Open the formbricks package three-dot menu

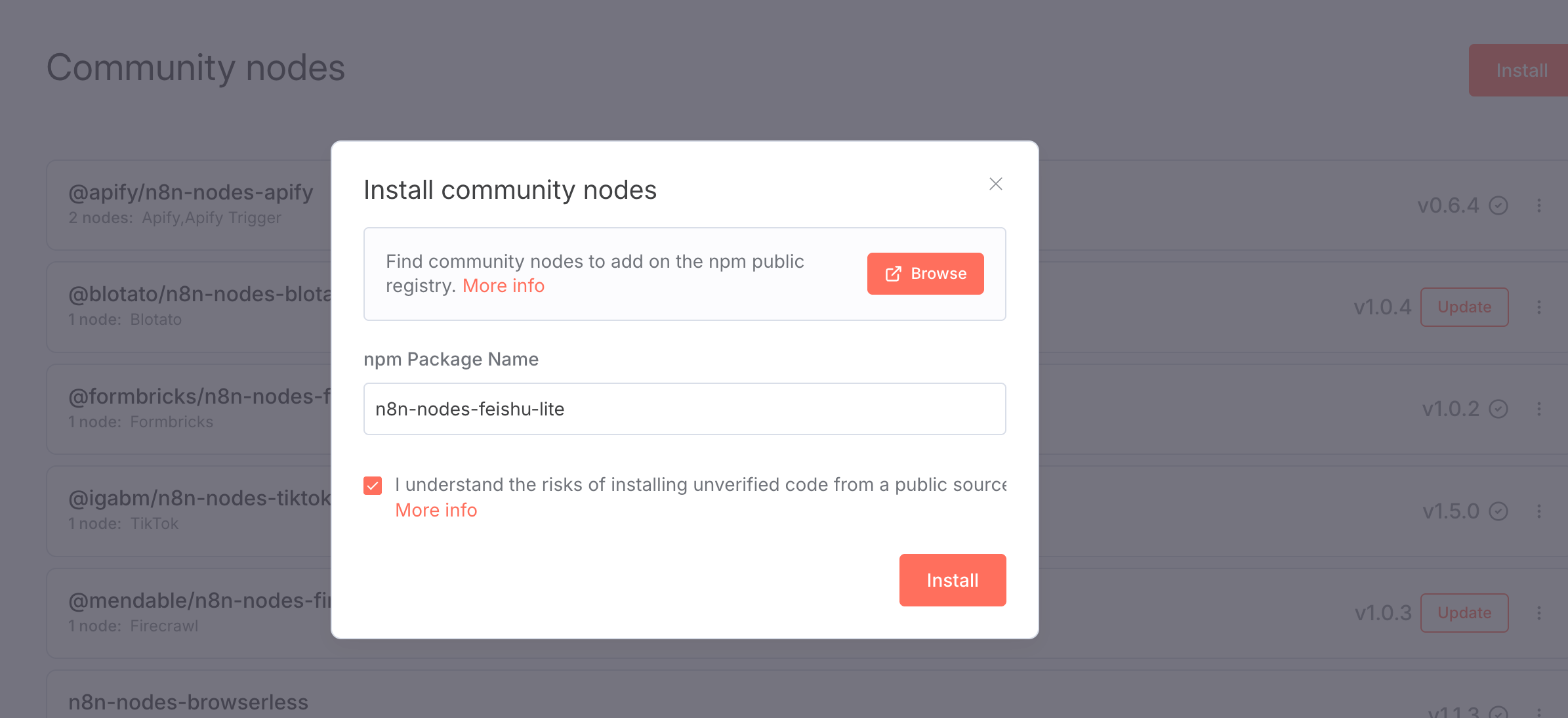click(1538, 409)
